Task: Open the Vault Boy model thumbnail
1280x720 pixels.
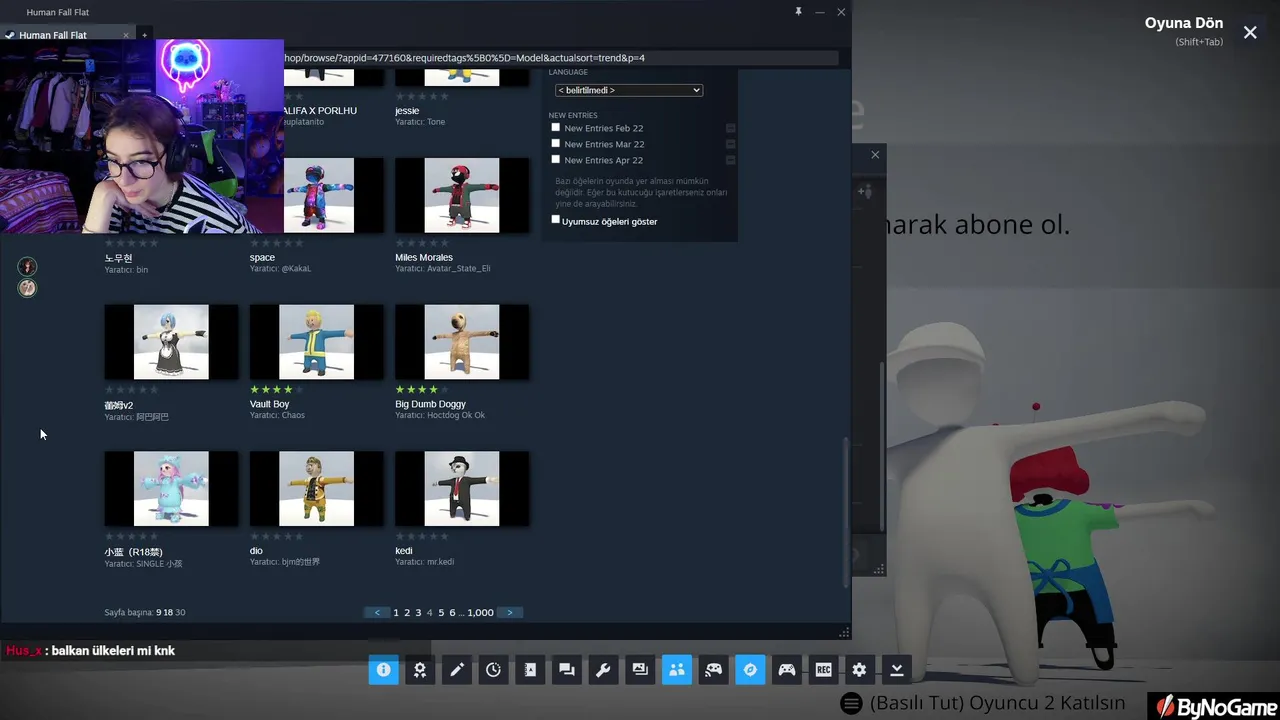Action: tap(316, 342)
